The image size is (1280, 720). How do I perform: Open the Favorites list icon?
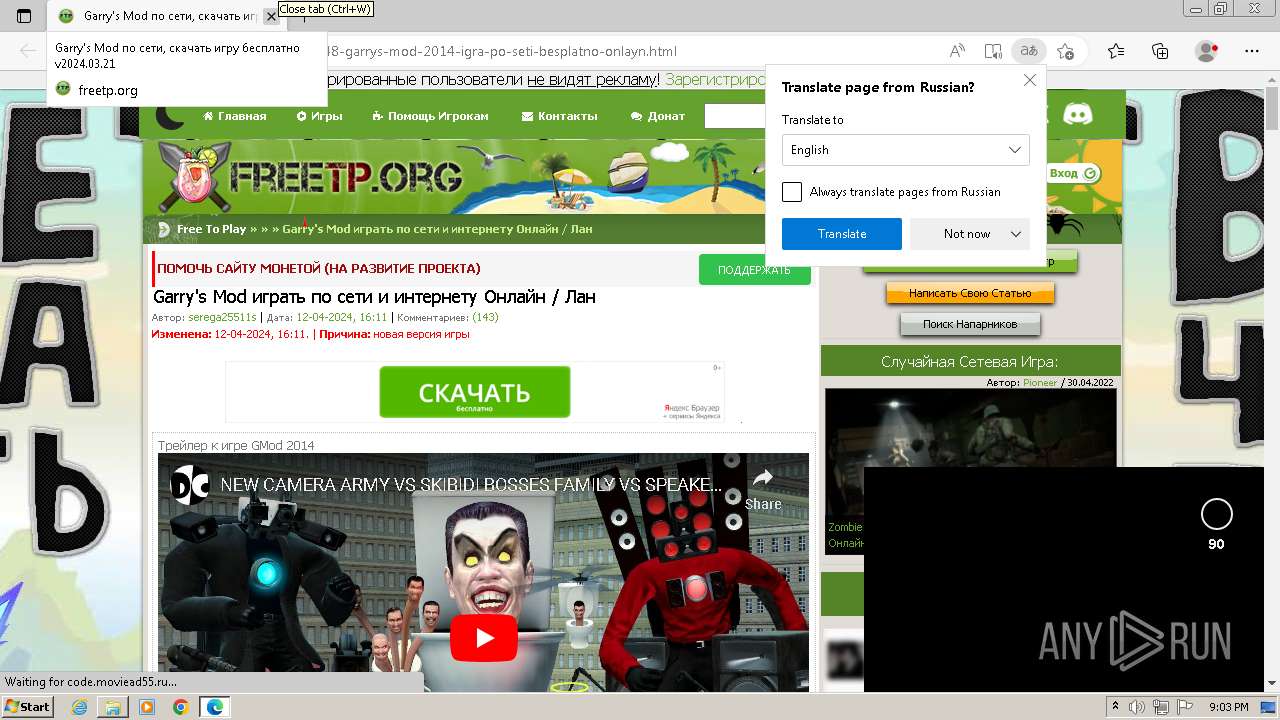1116,51
